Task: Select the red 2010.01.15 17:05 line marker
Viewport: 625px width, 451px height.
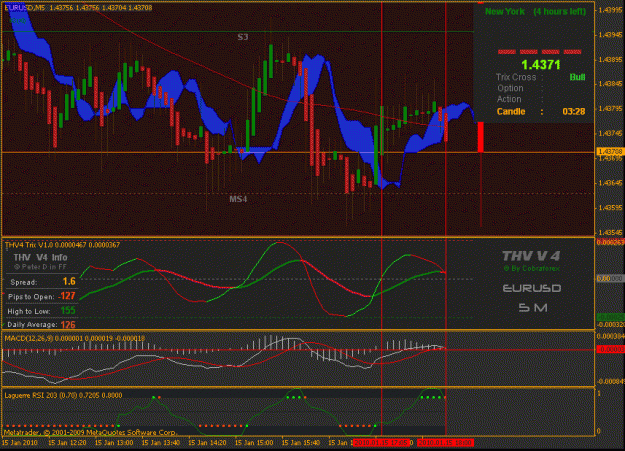Action: tap(381, 443)
